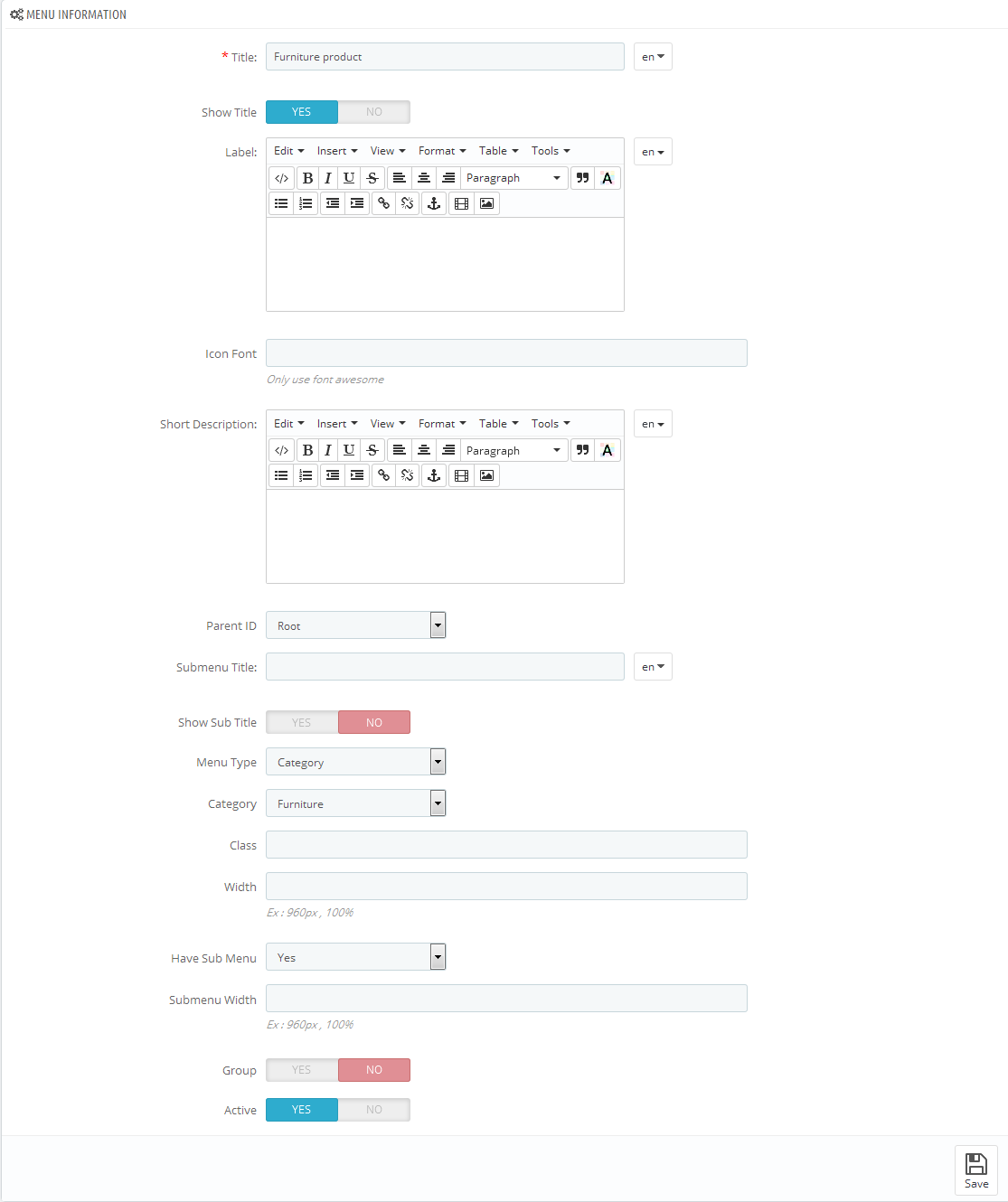Set Group toggle to YES
The width and height of the screenshot is (1008, 1202).
(x=302, y=1070)
